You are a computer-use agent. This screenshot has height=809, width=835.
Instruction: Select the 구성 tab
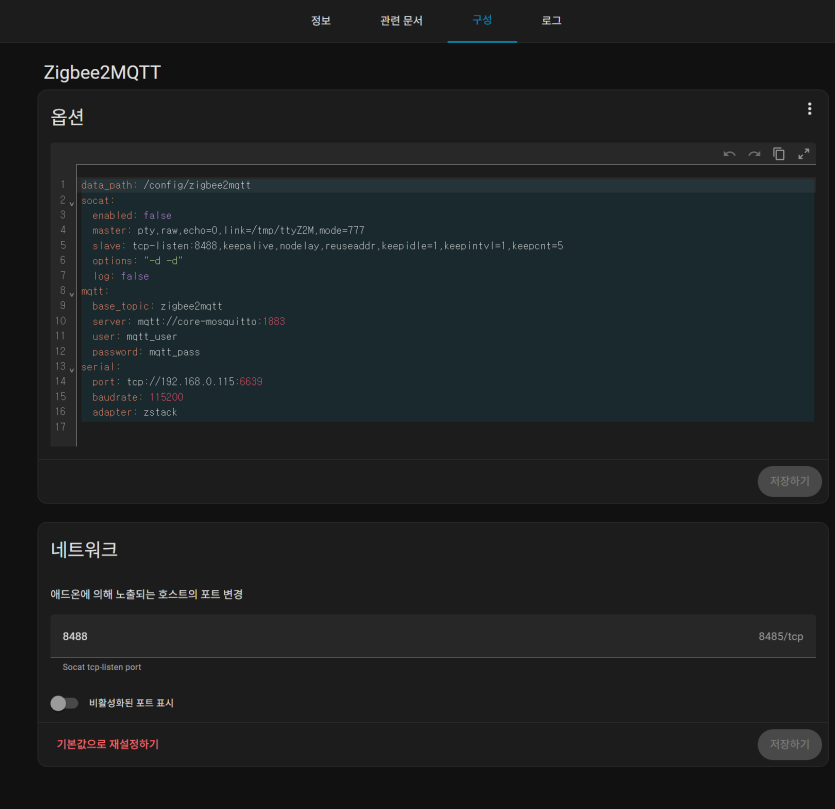point(482,21)
